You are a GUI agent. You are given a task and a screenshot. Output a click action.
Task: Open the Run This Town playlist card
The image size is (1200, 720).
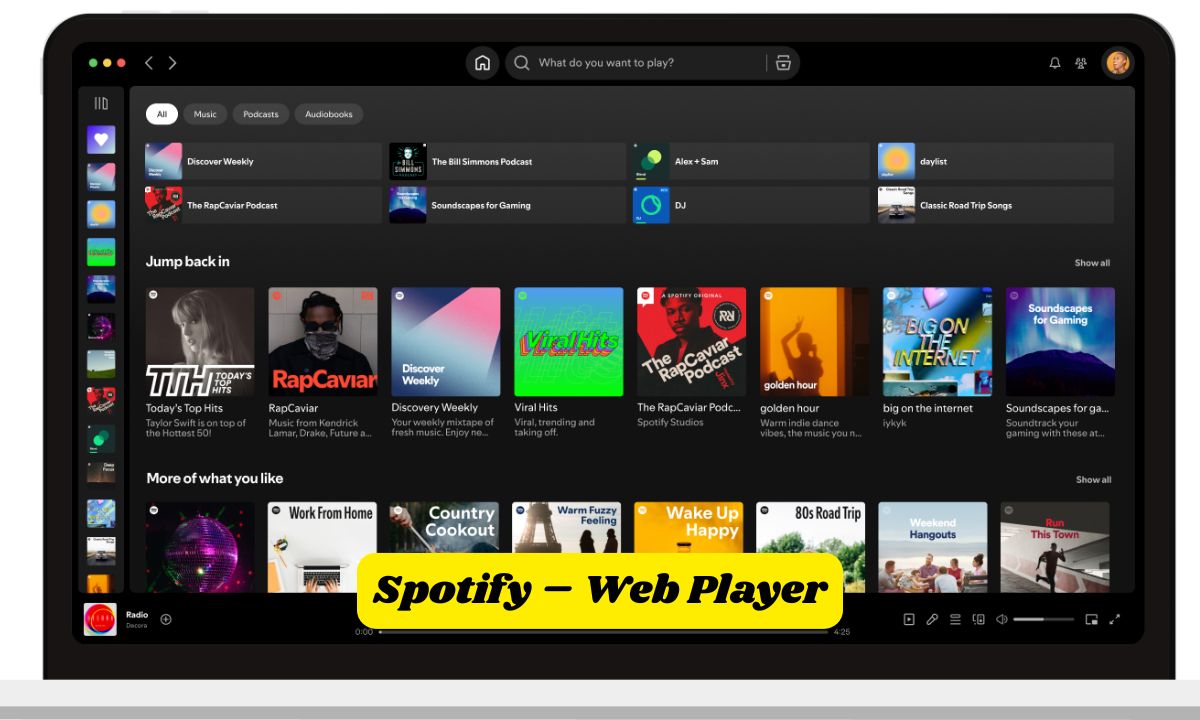(1055, 547)
